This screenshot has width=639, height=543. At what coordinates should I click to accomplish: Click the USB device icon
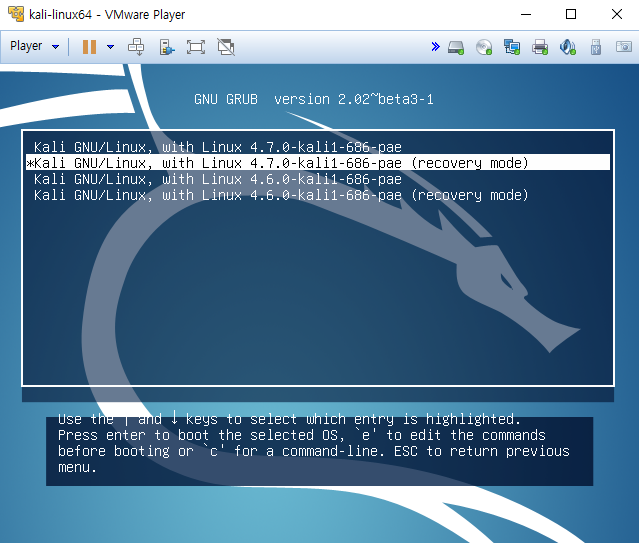pyautogui.click(x=596, y=47)
